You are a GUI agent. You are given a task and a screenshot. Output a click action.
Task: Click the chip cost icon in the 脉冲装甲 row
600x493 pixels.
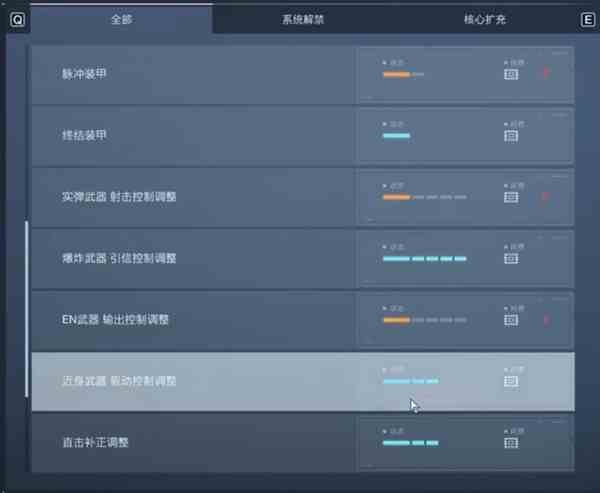coord(511,74)
